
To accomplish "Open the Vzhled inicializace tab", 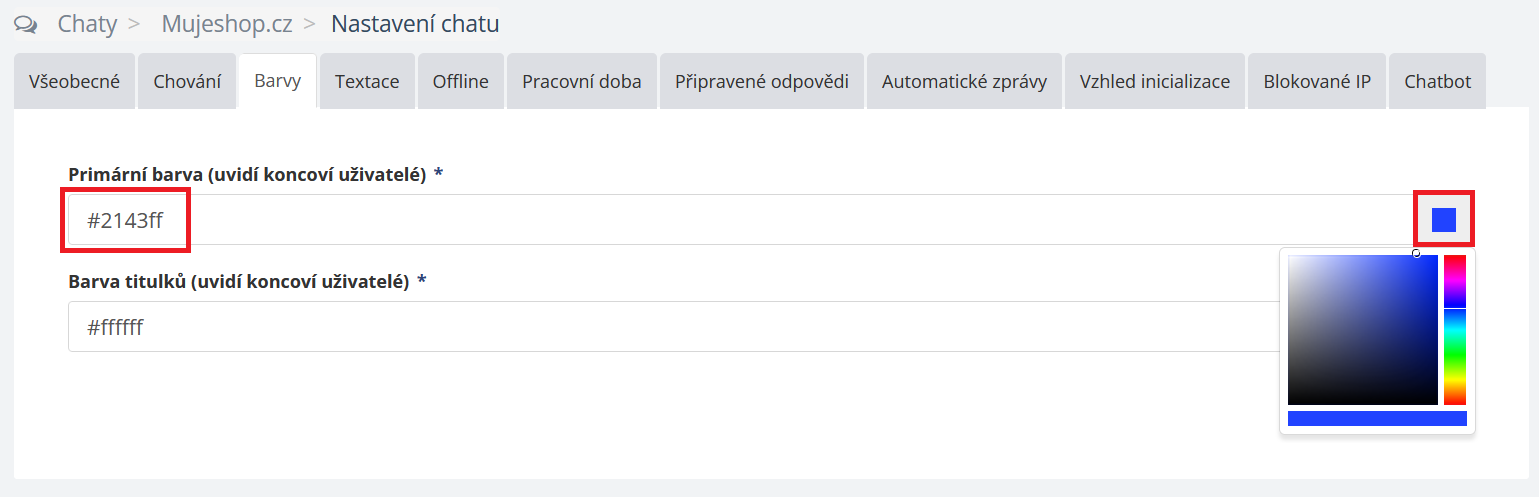I will (x=1154, y=82).
